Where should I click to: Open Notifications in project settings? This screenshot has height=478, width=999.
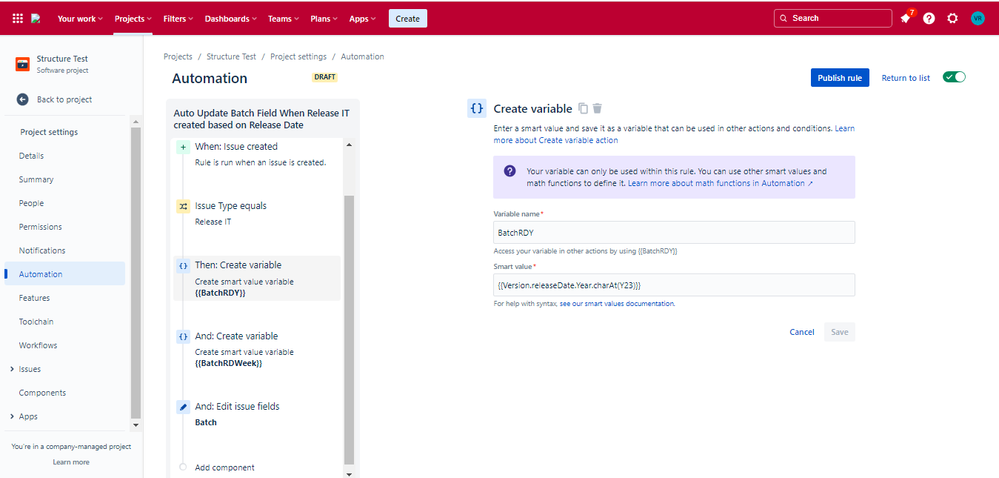coord(42,250)
